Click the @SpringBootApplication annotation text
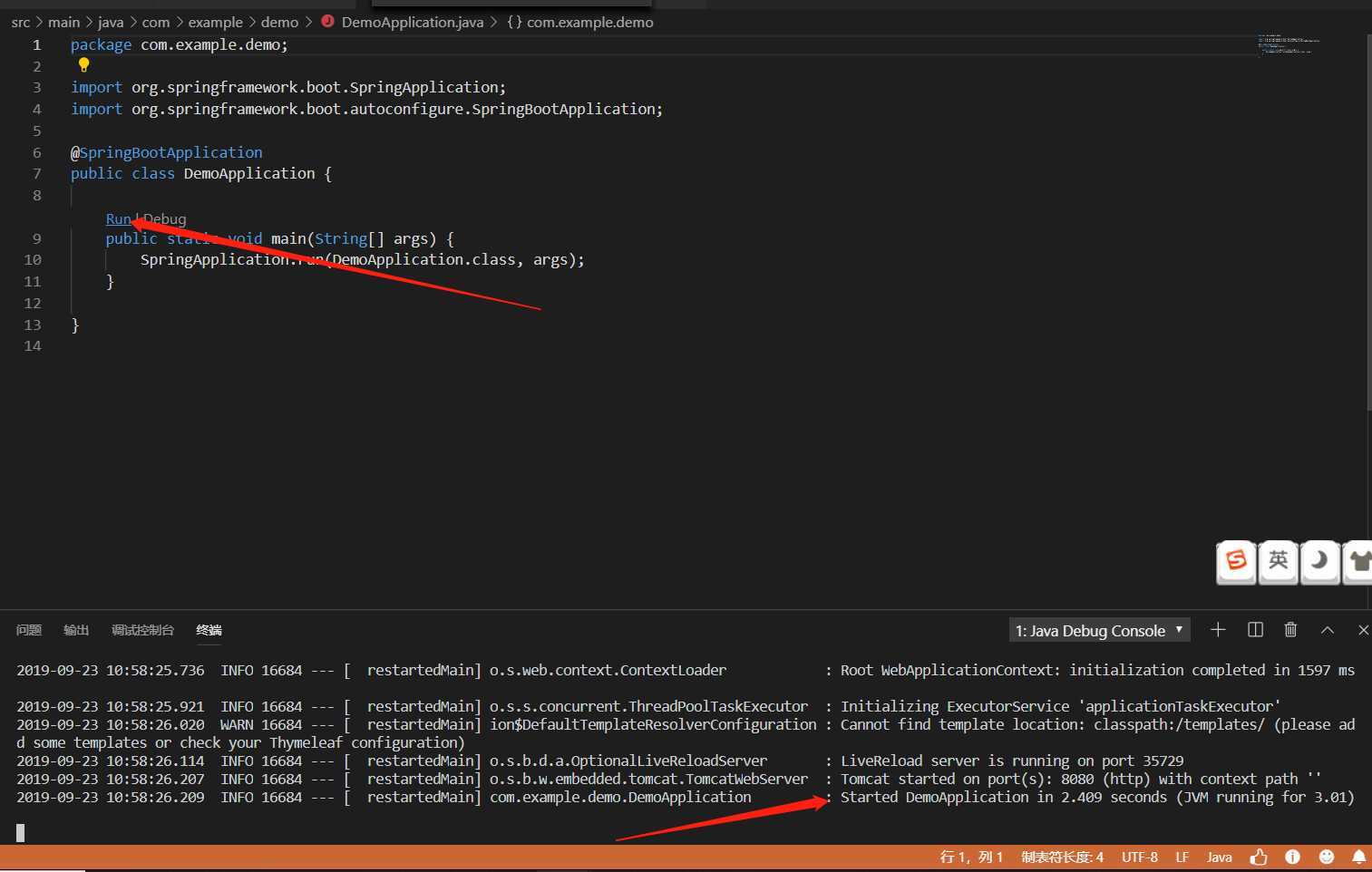The height and width of the screenshot is (872, 1372). 167,152
